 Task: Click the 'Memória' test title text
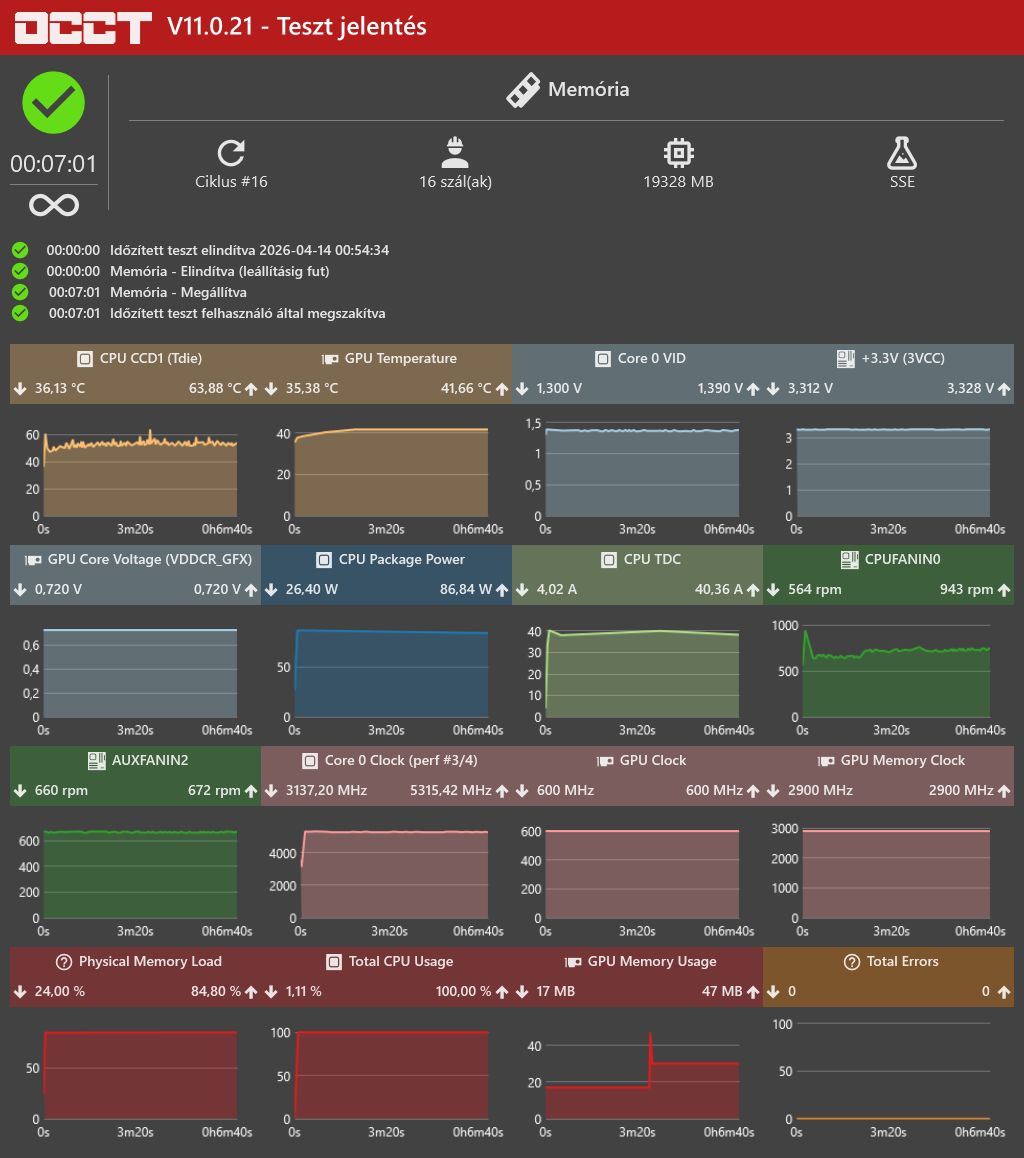point(588,89)
